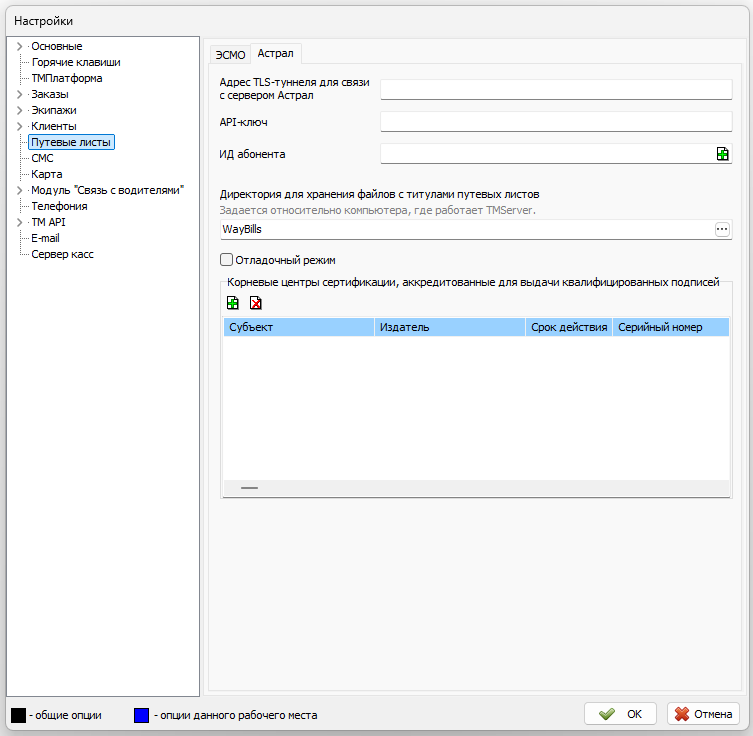Click the blue workplace options color square
Screen dimensions: 753x736
point(141,715)
